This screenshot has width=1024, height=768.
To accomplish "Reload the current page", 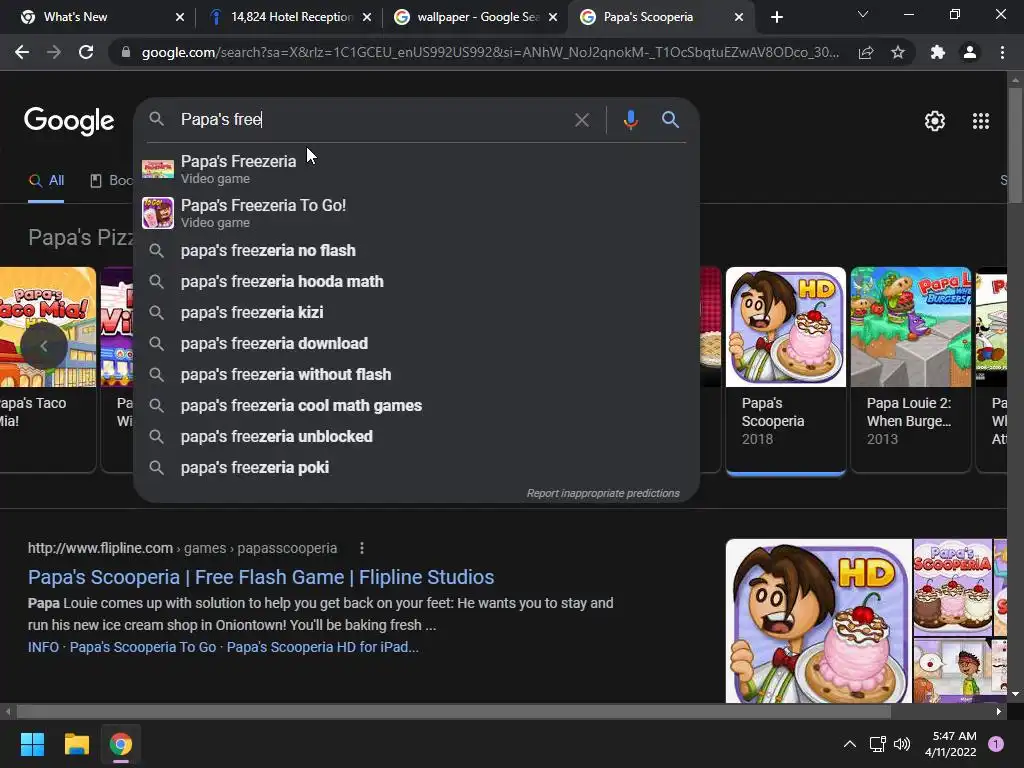I will (x=86, y=52).
